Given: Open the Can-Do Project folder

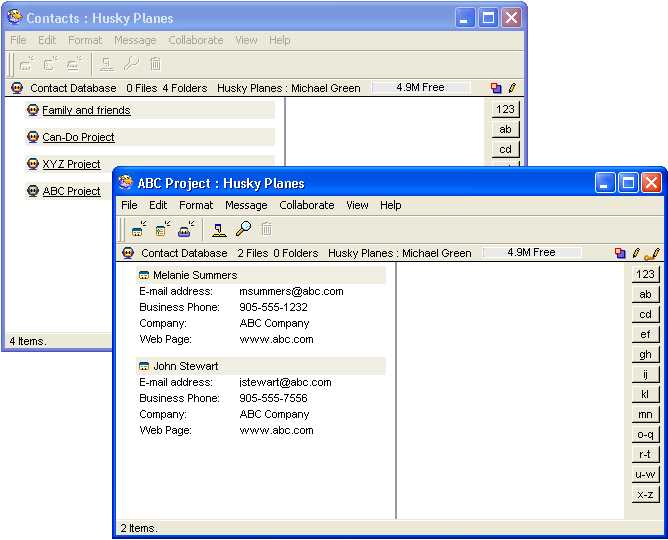Looking at the screenshot, I should point(78,137).
